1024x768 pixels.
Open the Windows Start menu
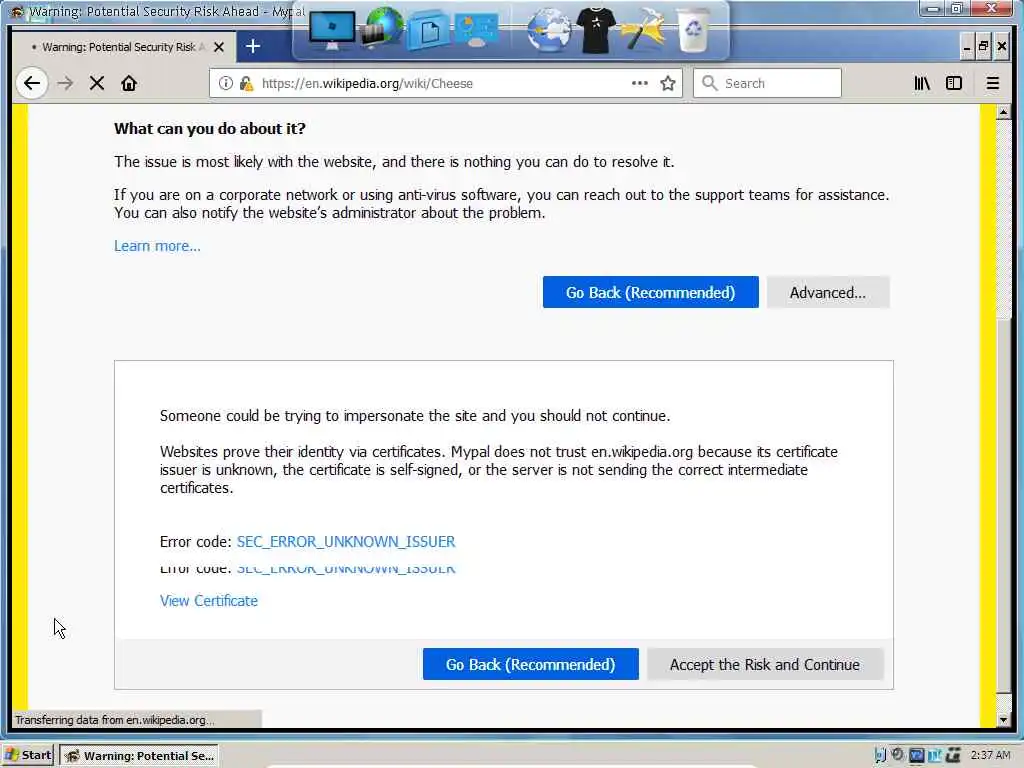click(27, 756)
